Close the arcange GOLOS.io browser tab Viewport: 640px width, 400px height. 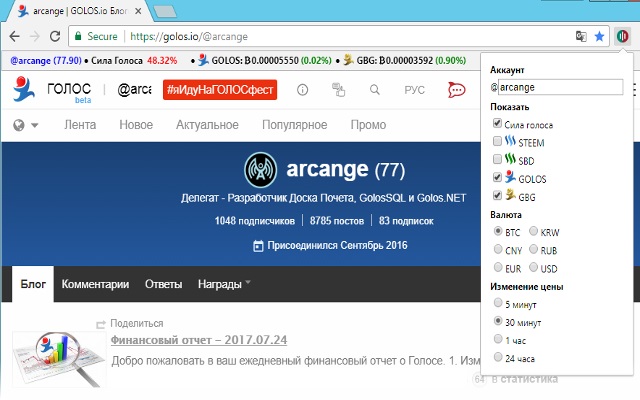138,11
